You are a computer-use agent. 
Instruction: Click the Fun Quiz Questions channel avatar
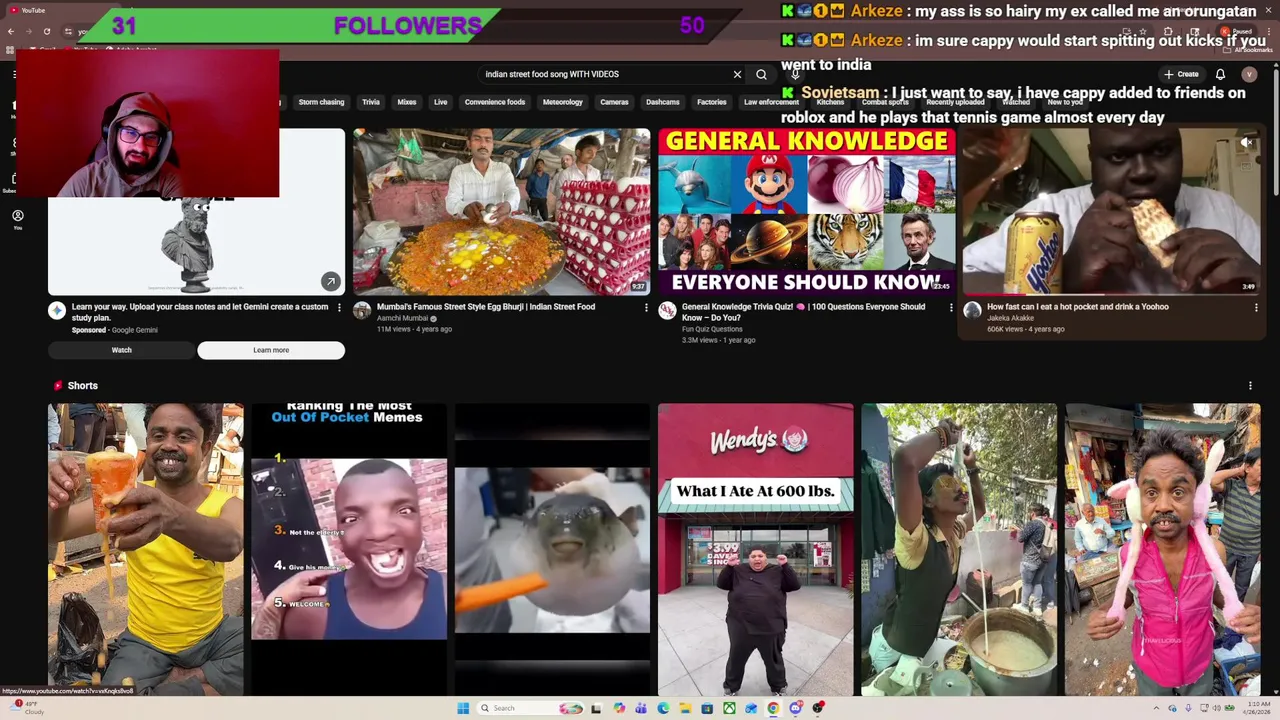coord(667,311)
